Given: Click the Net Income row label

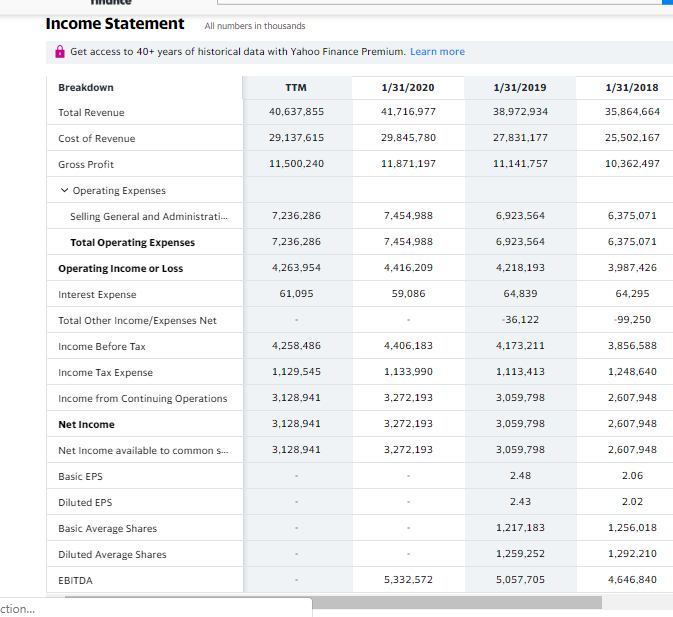Looking at the screenshot, I should coord(86,424).
